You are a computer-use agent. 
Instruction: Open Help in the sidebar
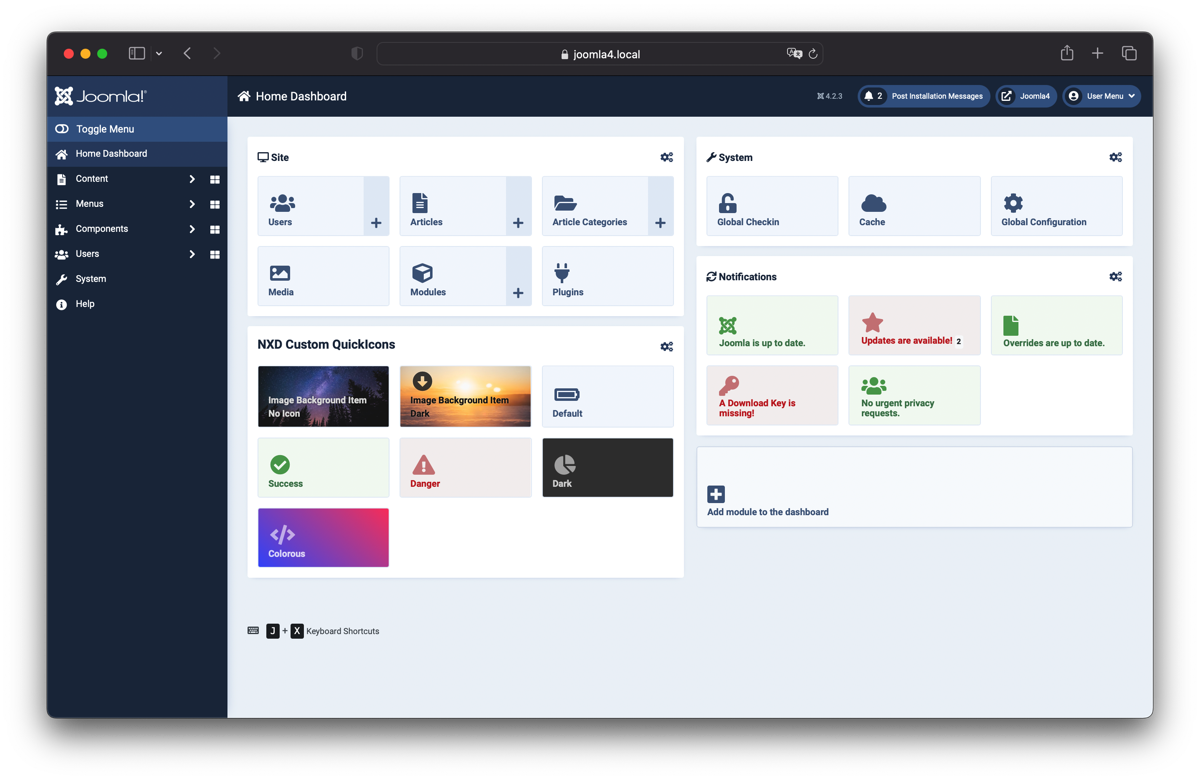pyautogui.click(x=137, y=304)
